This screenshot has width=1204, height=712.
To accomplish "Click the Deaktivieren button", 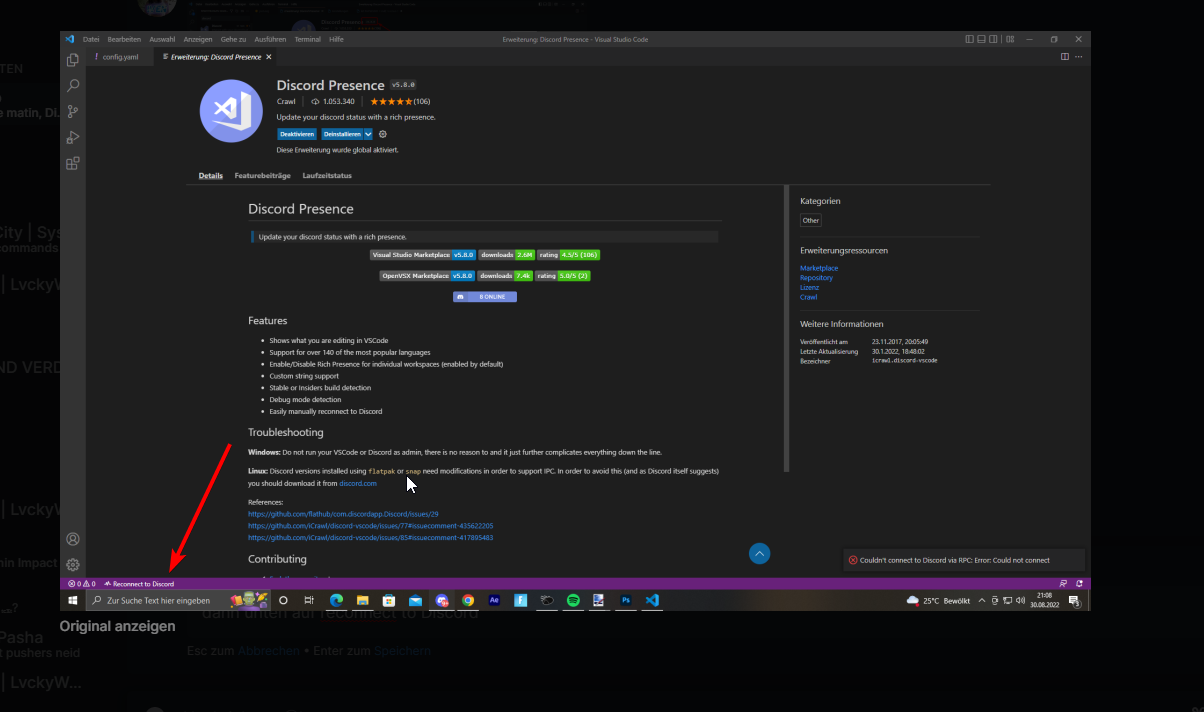I will click(297, 134).
